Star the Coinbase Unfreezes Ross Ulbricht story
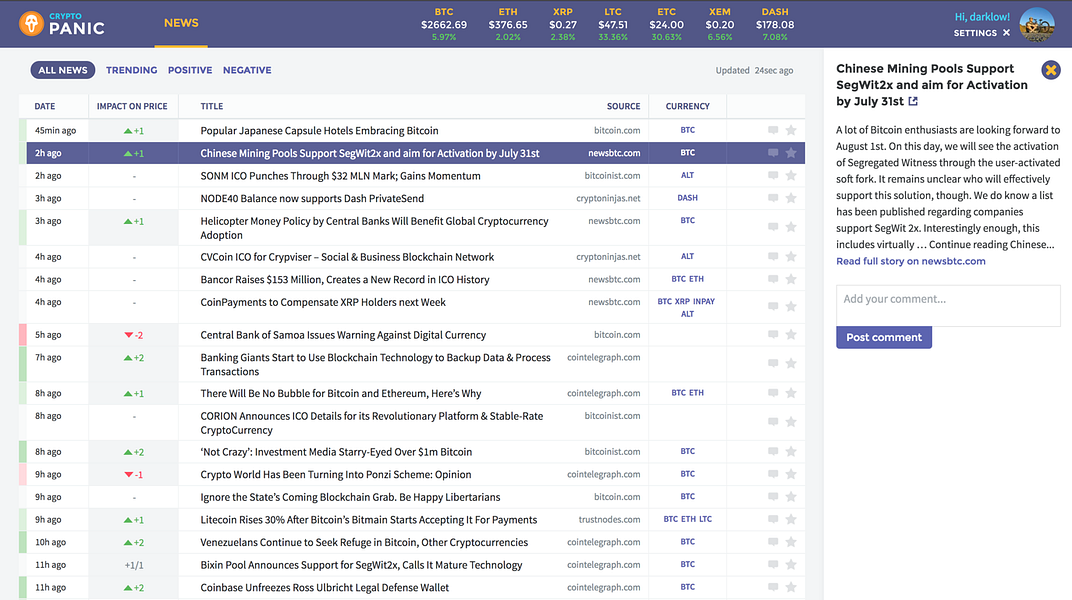This screenshot has height=600, width=1072. pos(791,587)
